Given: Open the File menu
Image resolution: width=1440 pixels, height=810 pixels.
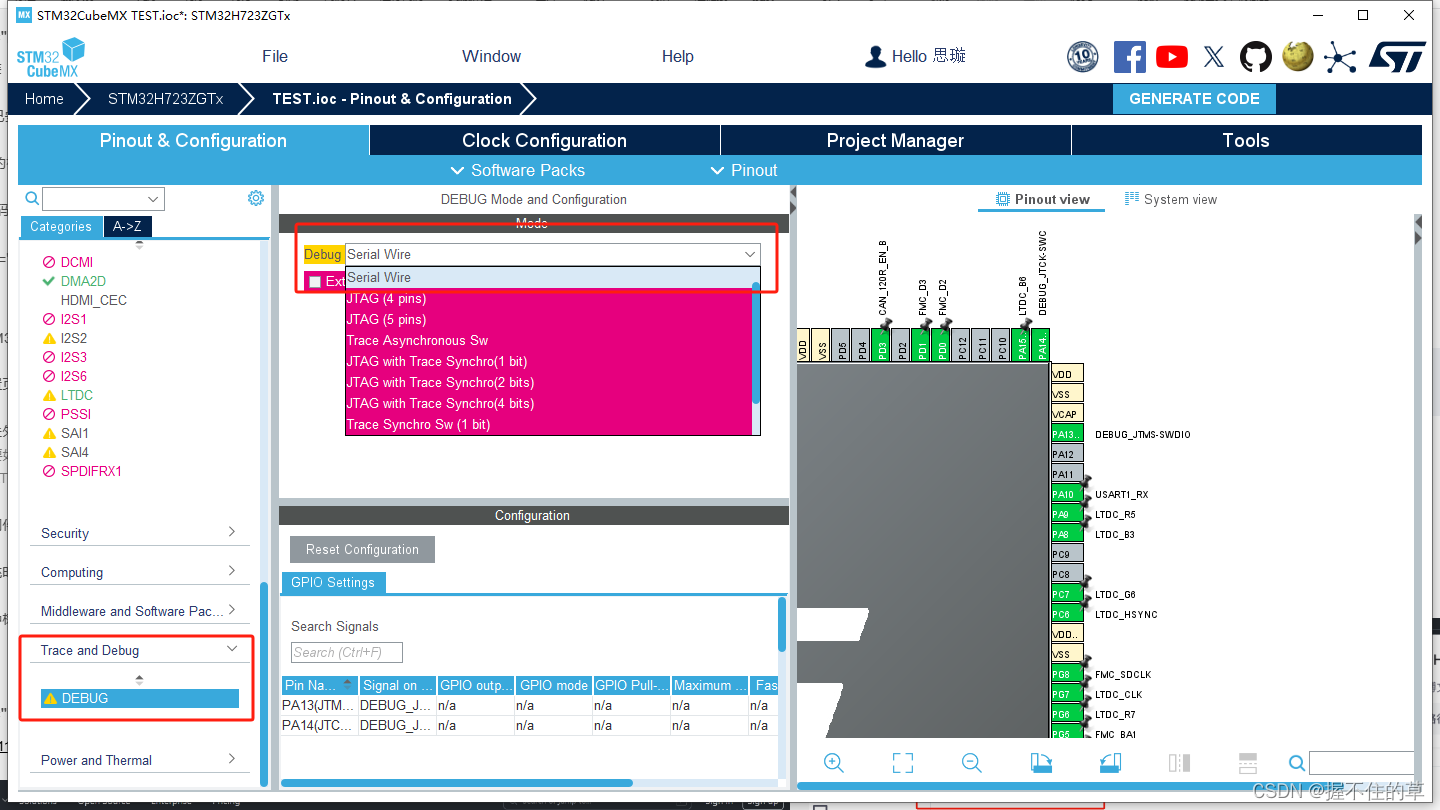Looking at the screenshot, I should point(275,56).
